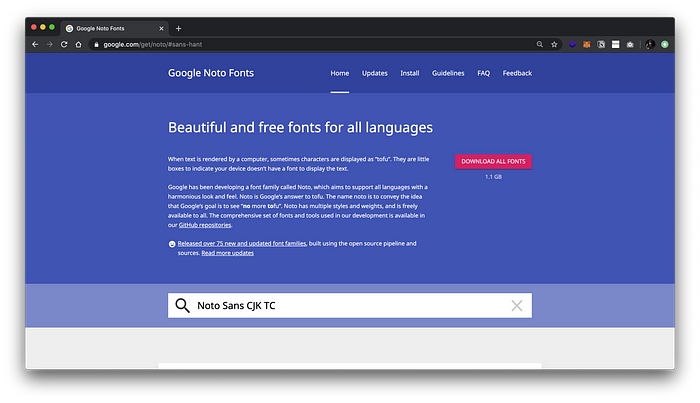Viewport: 700px width, 403px height.
Task: Open the Install navigation item
Action: (409, 73)
